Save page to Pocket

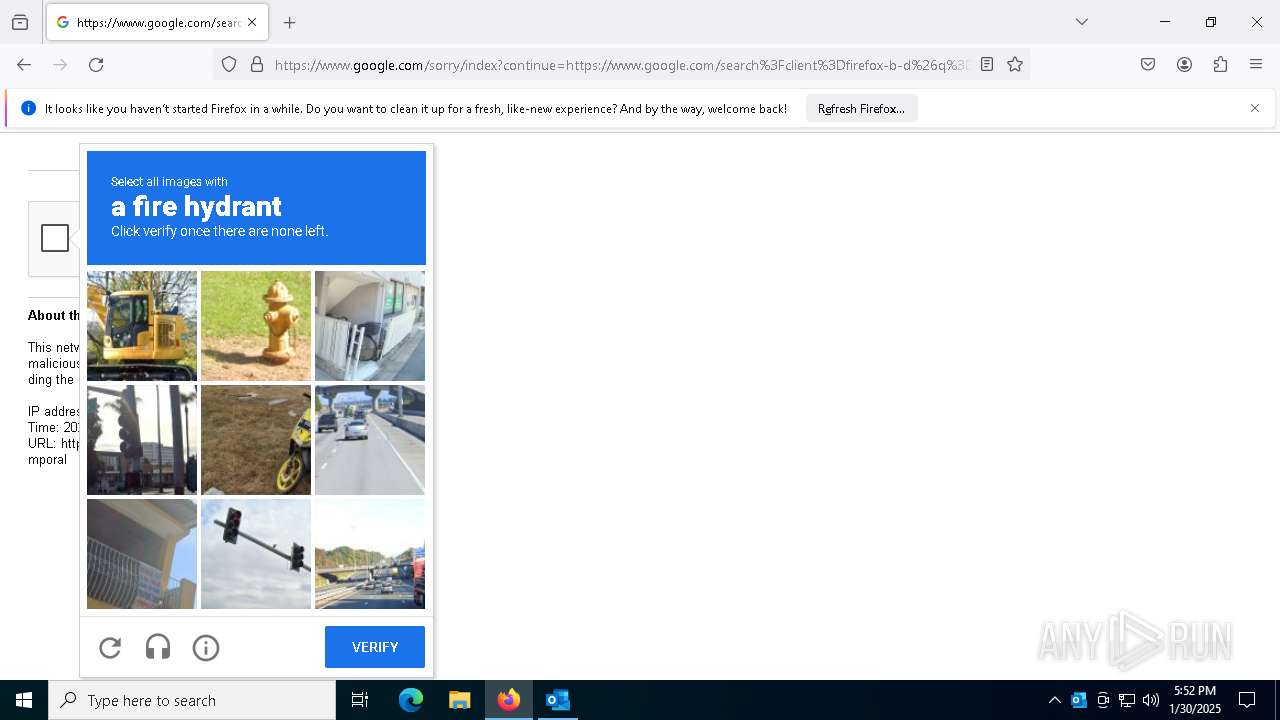tap(1148, 65)
